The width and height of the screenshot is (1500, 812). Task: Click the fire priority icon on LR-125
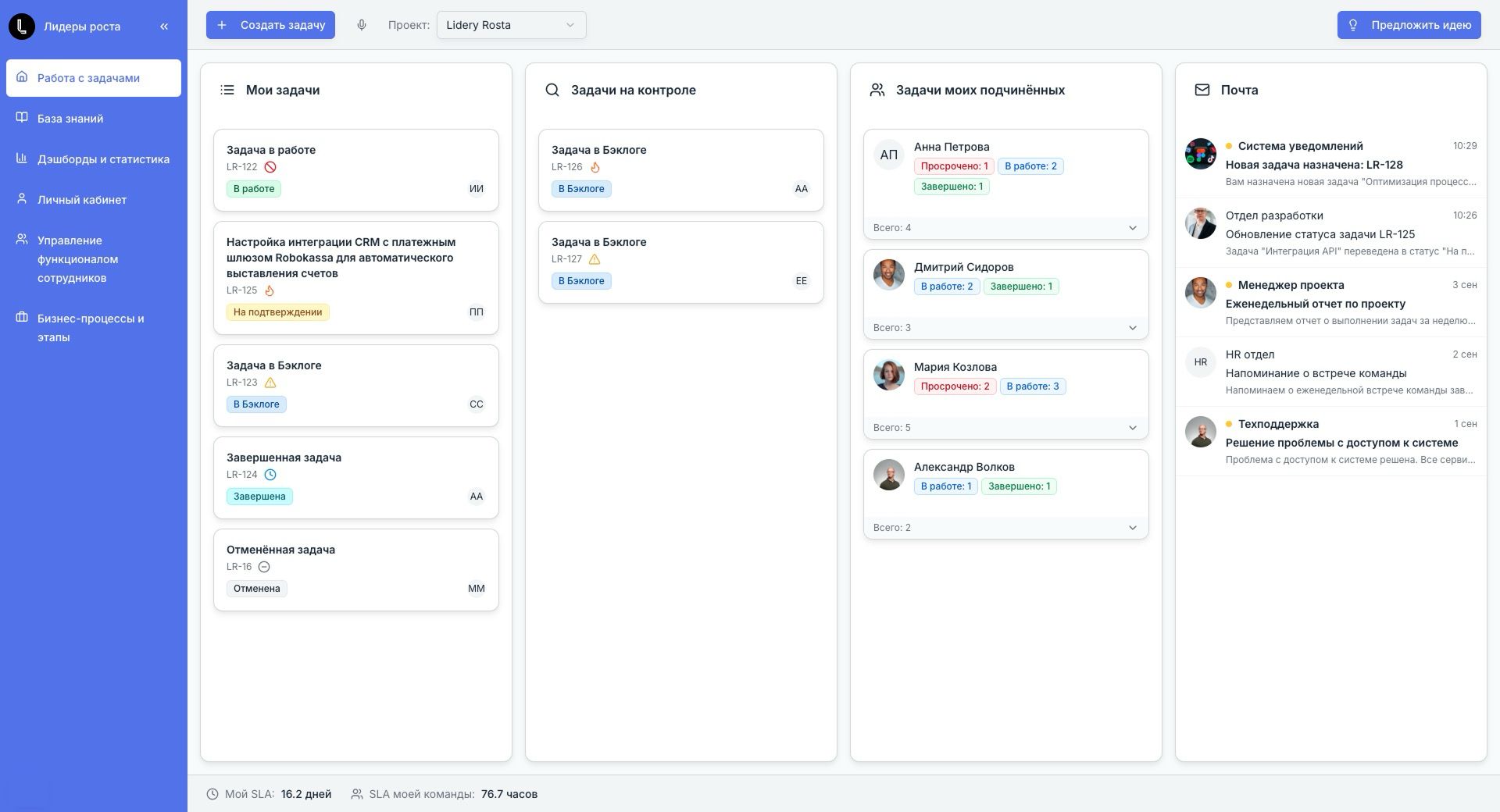(270, 290)
